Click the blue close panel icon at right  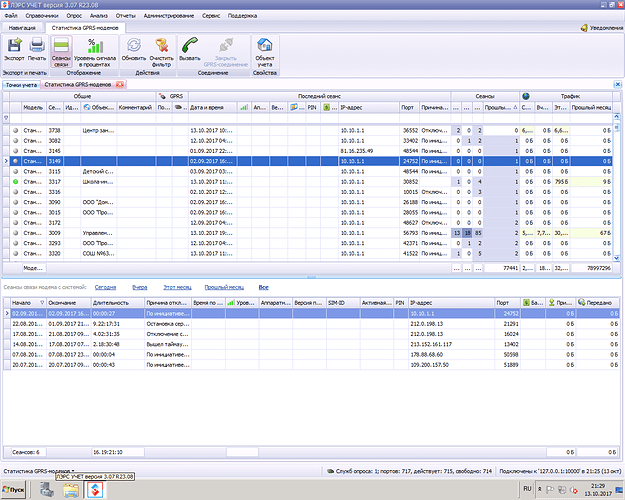tap(617, 85)
